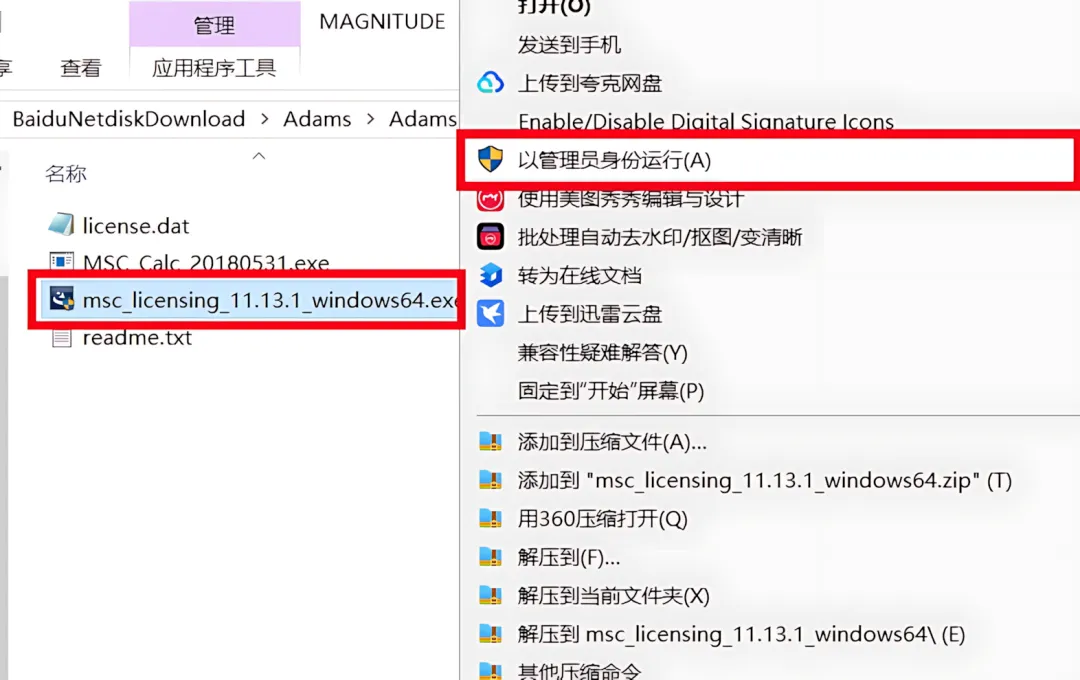Click the Quark cloud upload icon

pyautogui.click(x=490, y=83)
